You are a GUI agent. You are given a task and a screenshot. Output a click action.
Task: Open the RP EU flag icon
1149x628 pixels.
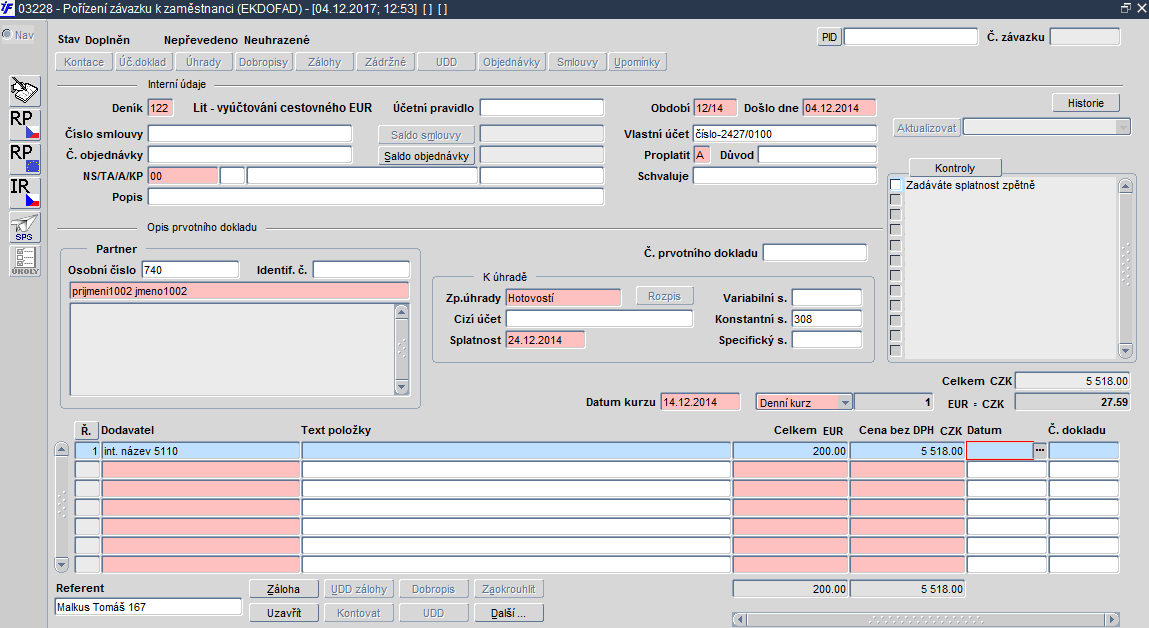point(25,158)
